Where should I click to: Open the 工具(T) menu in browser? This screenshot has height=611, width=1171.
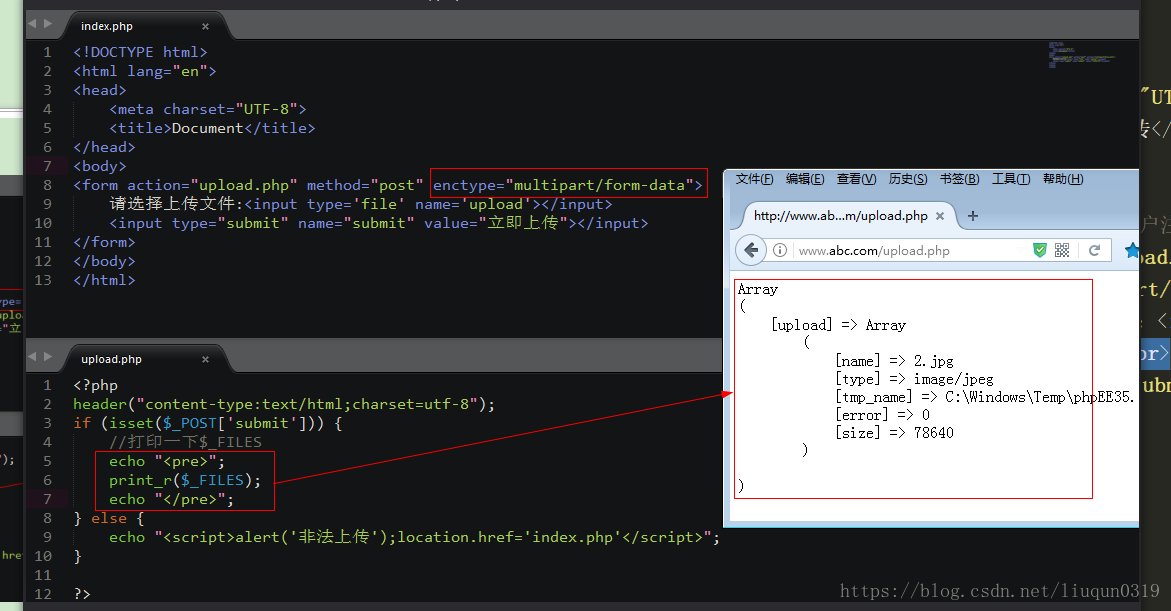pyautogui.click(x=1010, y=179)
